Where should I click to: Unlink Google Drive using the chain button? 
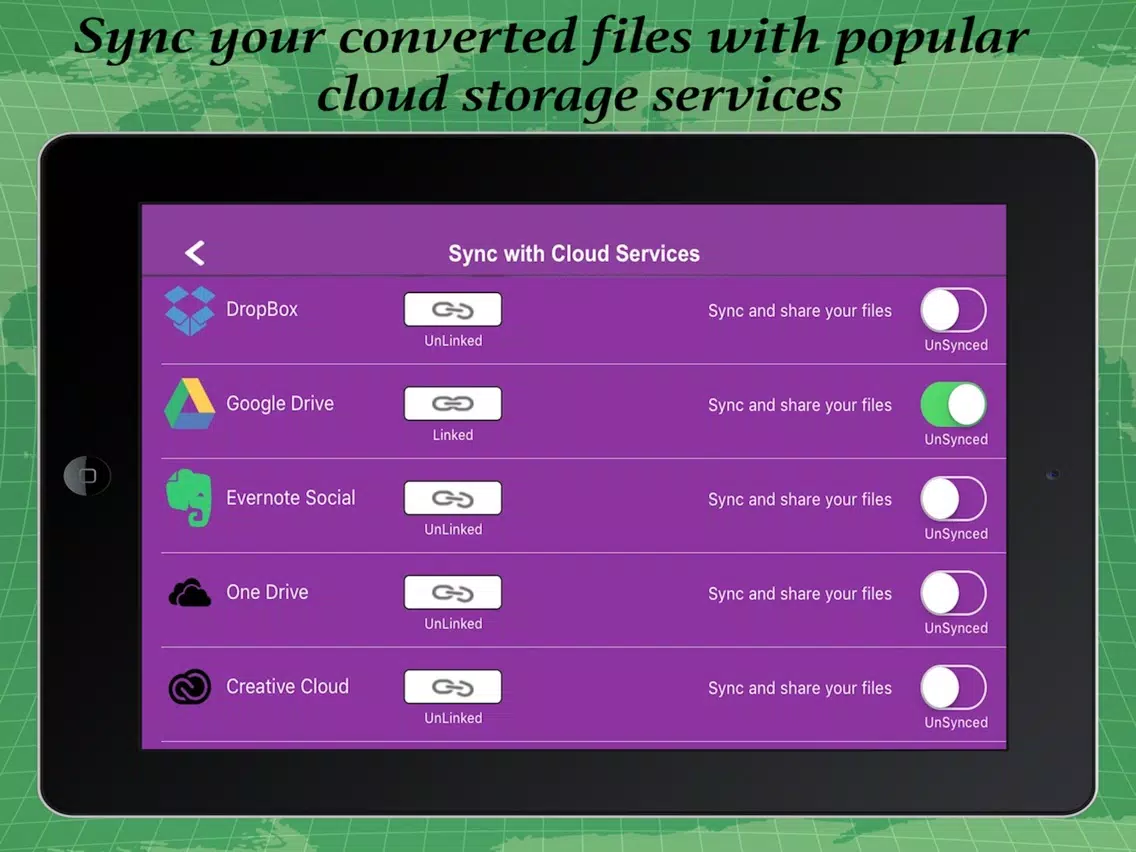pos(453,404)
